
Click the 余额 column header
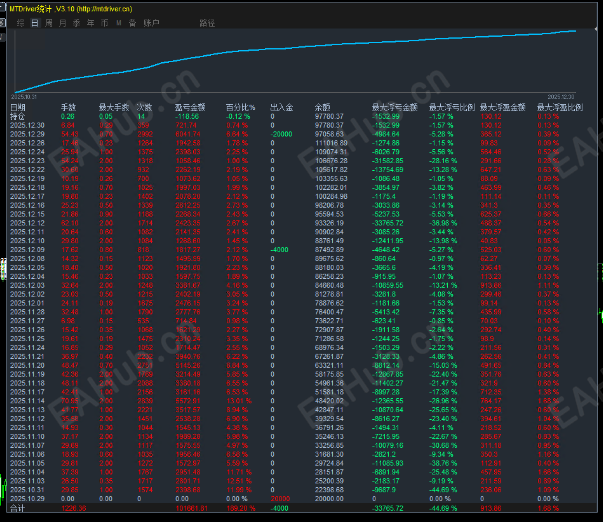(x=322, y=107)
